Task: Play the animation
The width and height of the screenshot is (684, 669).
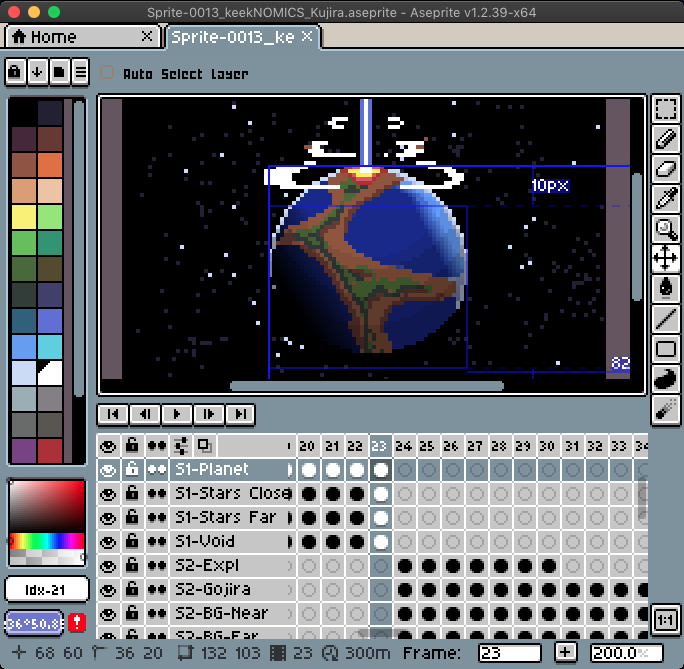Action: tap(177, 414)
